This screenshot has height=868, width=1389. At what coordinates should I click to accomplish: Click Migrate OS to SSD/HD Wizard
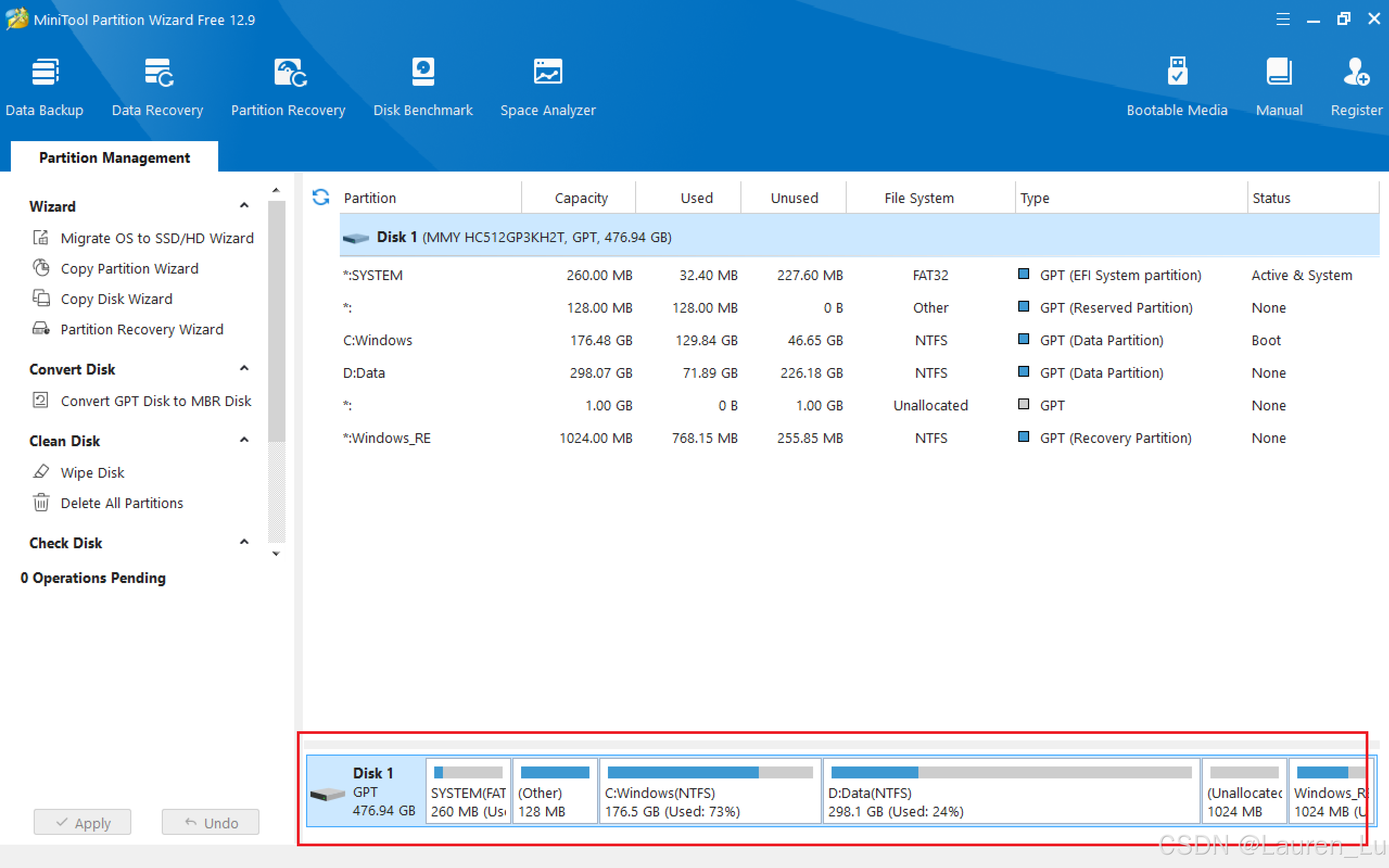pos(157,238)
